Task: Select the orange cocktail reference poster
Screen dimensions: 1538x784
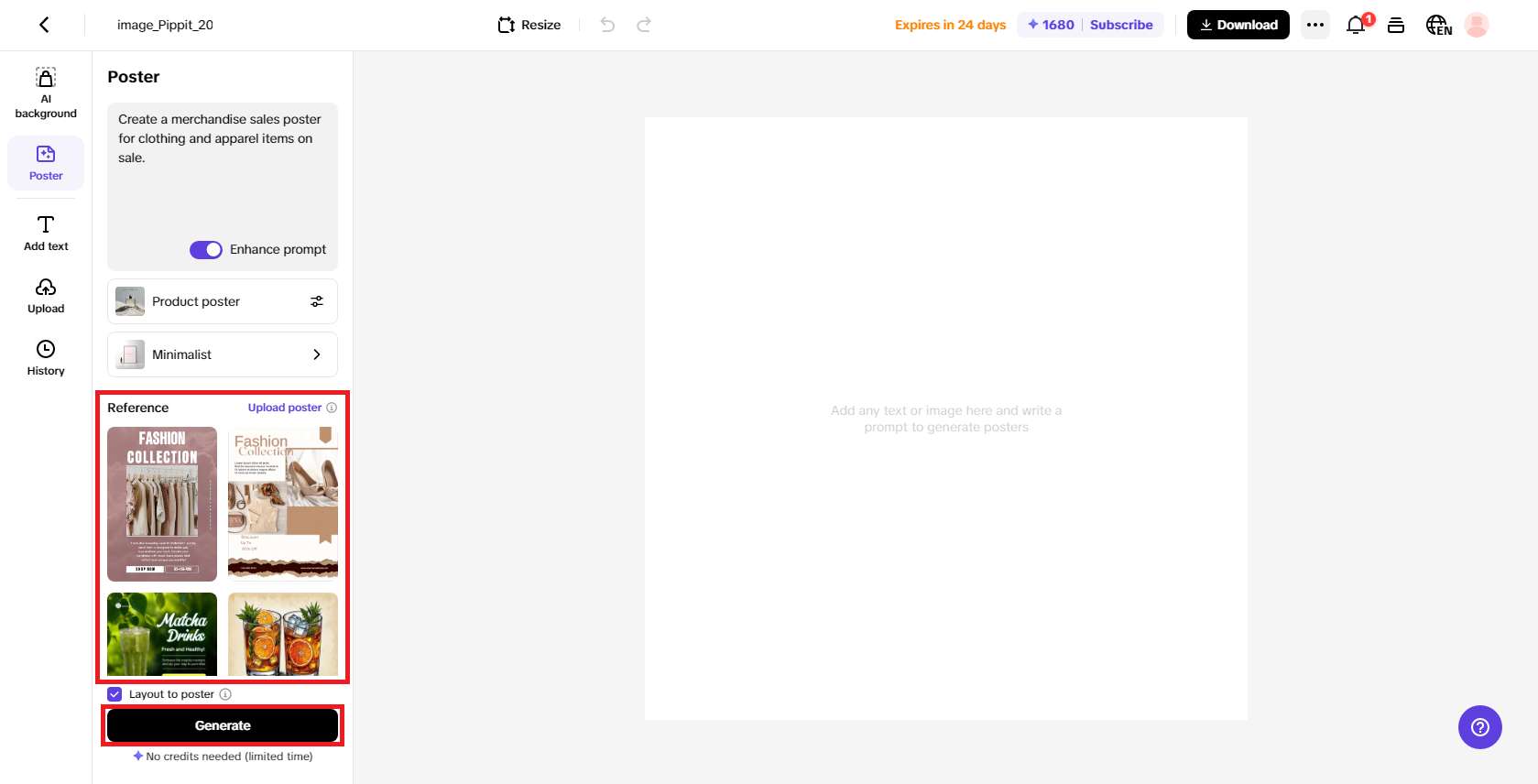Action: 283,634
